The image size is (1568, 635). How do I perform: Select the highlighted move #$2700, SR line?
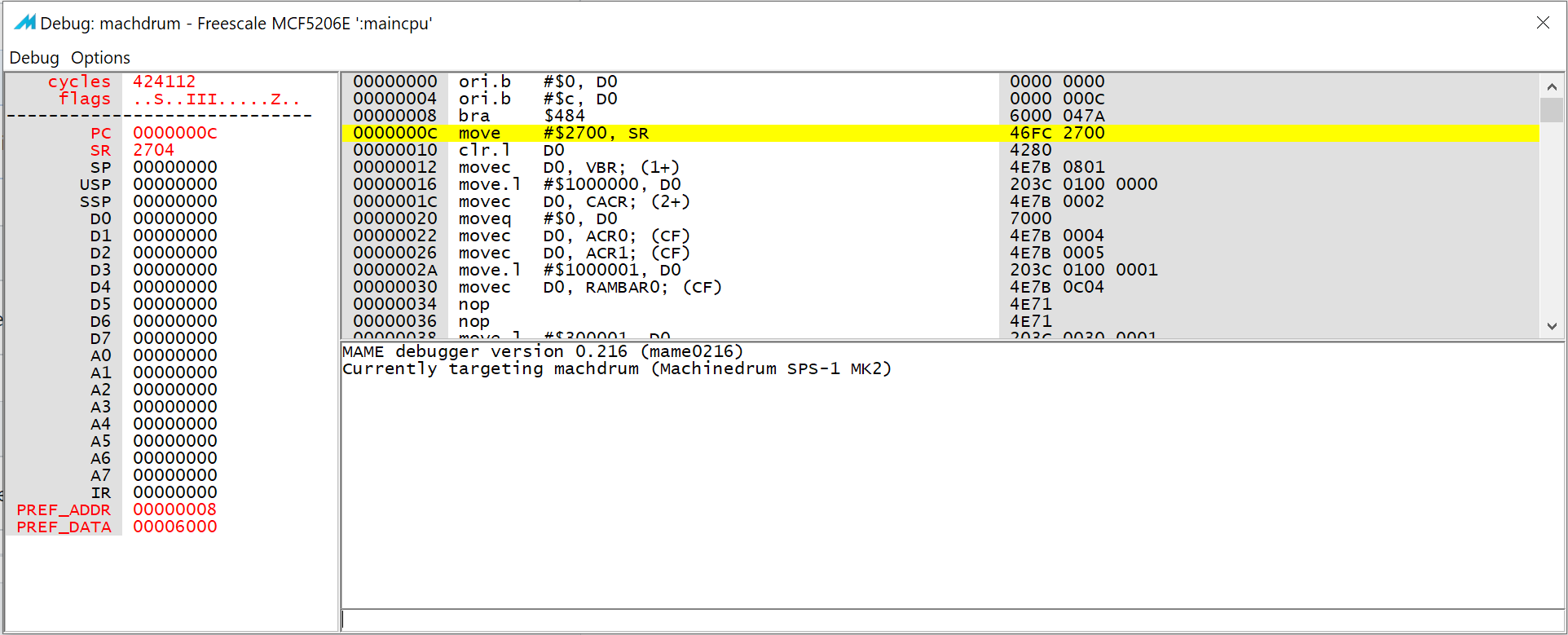click(940, 133)
